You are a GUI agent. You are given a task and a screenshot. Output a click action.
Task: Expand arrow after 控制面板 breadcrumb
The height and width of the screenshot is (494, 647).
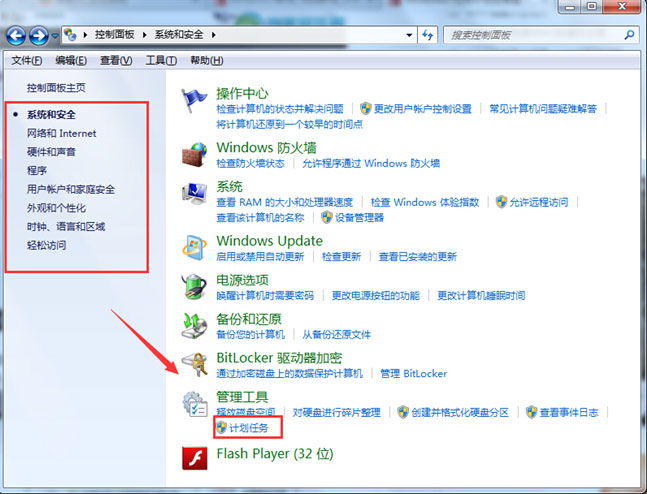tap(144, 35)
